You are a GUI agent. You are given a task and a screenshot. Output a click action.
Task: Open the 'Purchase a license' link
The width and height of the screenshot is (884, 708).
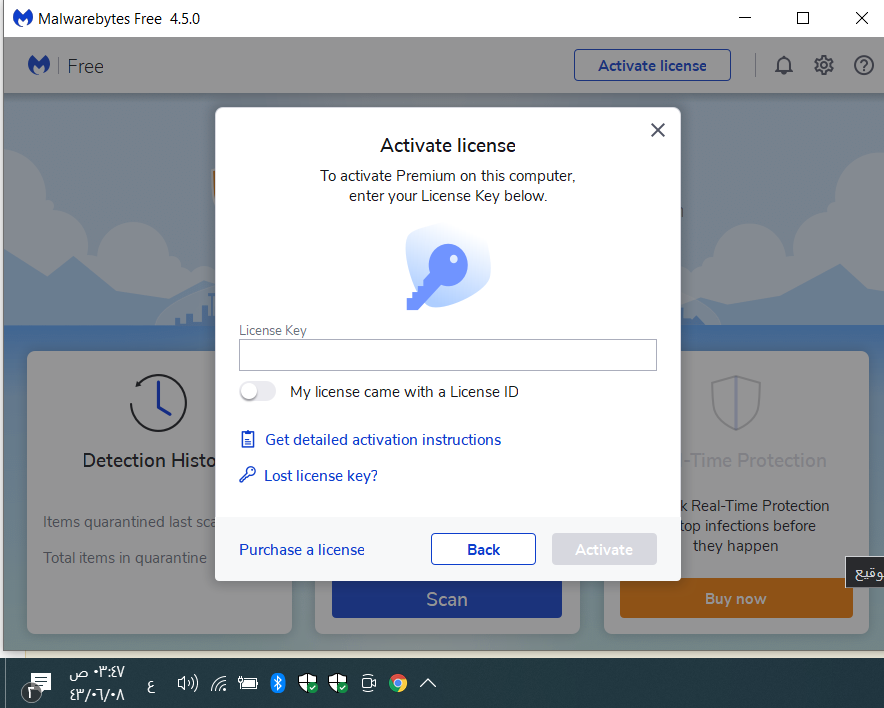[x=302, y=550]
